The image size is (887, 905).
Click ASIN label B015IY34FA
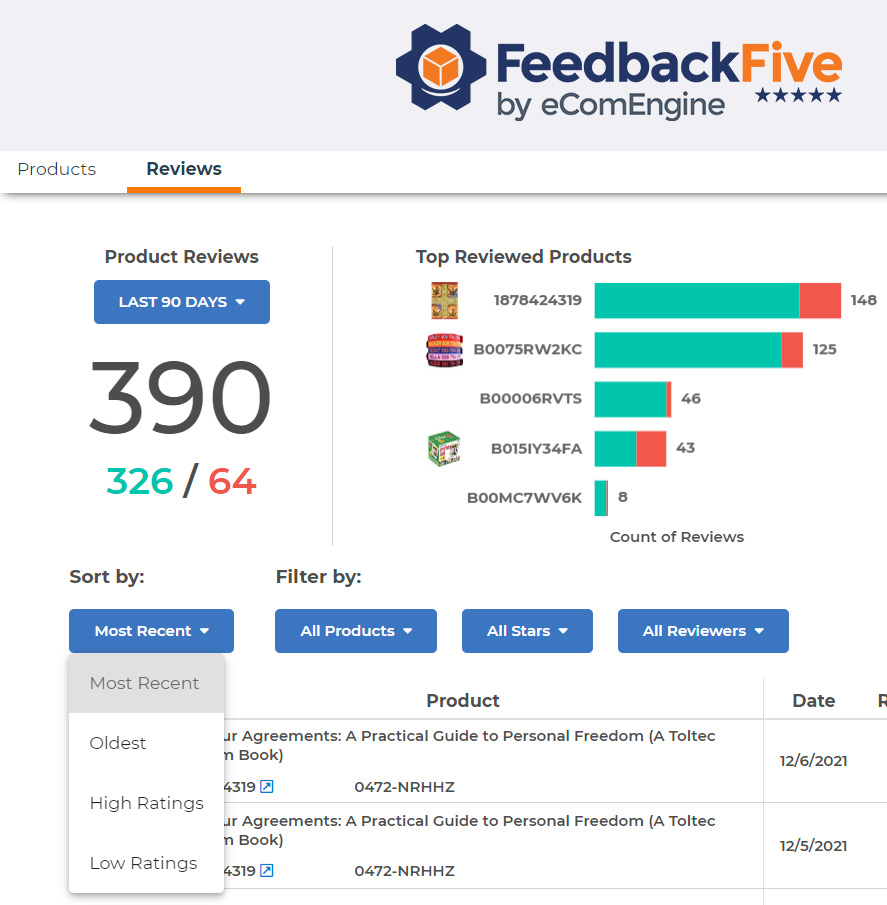coord(536,448)
